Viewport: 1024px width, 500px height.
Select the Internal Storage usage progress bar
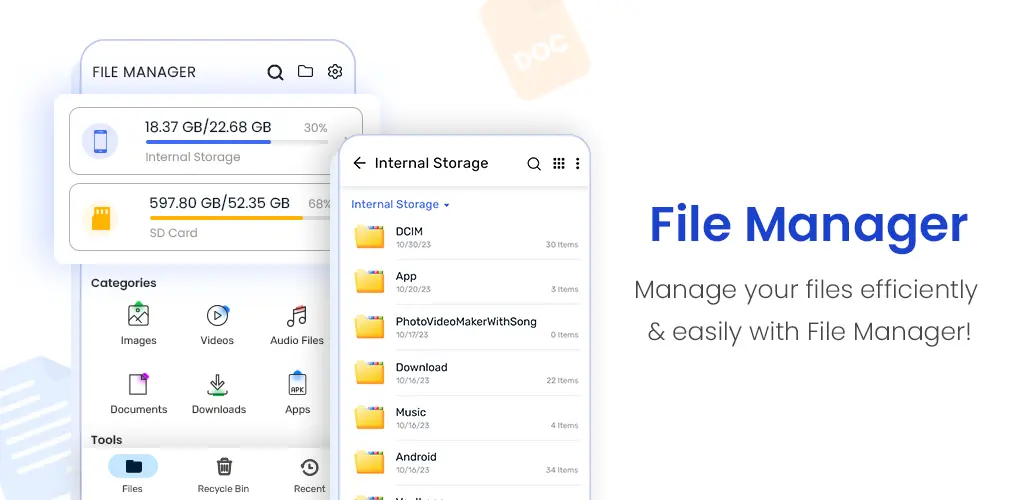[x=236, y=142]
